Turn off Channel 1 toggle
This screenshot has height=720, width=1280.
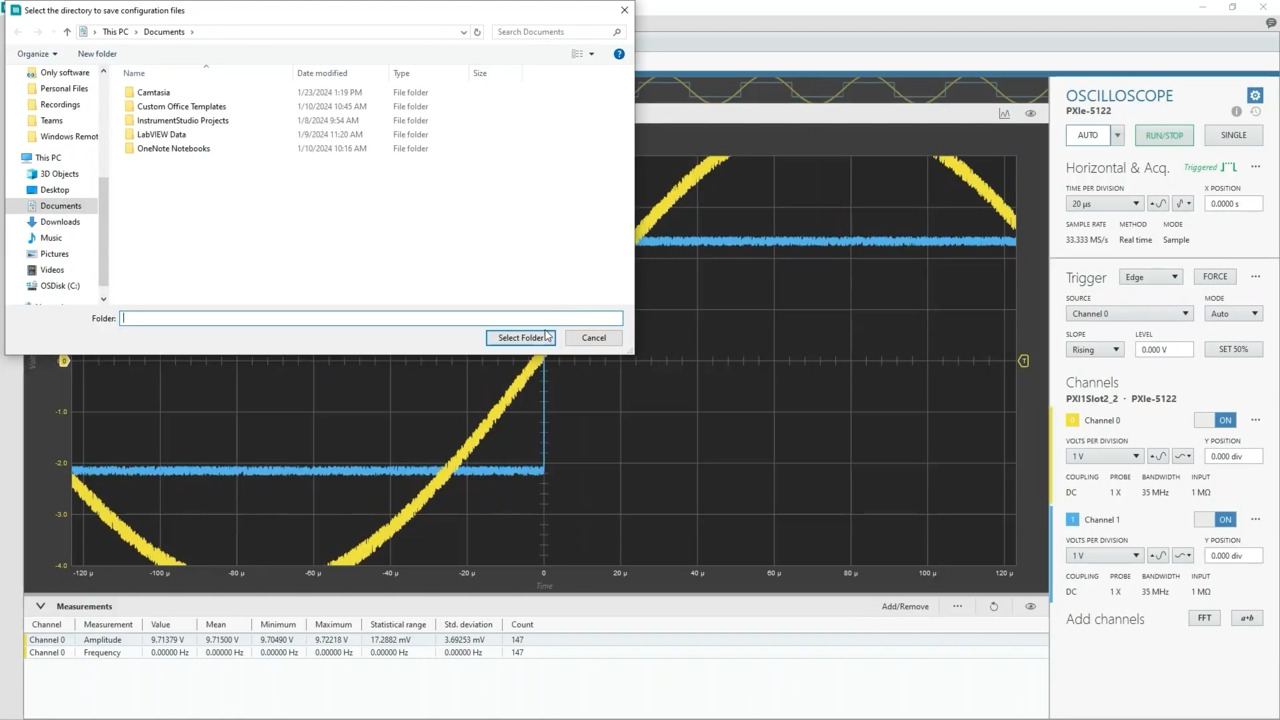(1216, 519)
